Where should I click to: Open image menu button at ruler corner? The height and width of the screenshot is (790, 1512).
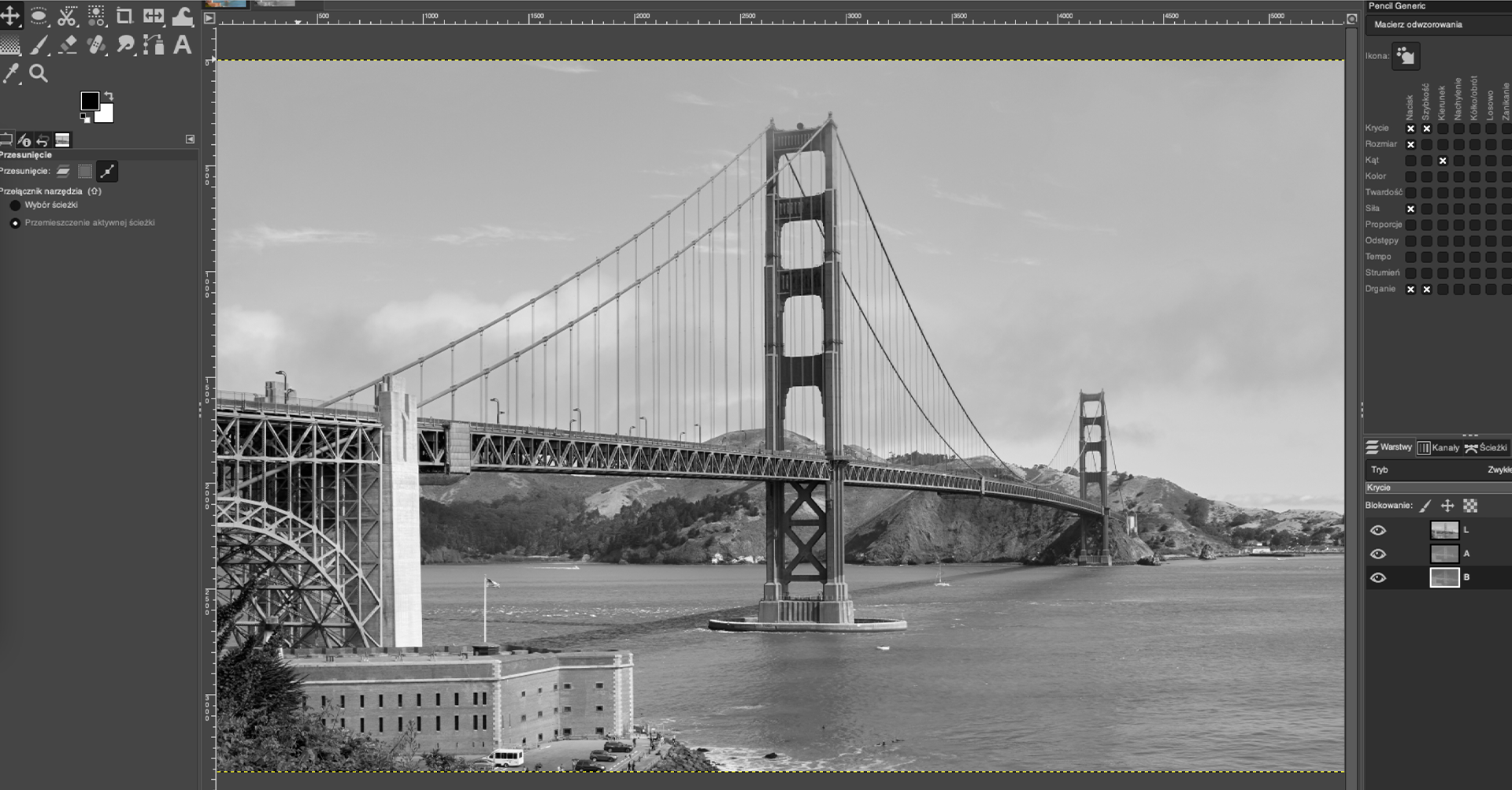tap(209, 18)
